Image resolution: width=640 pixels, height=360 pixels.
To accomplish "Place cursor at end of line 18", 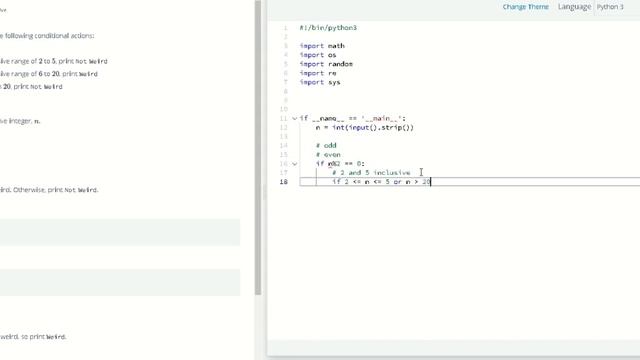I will [x=431, y=182].
